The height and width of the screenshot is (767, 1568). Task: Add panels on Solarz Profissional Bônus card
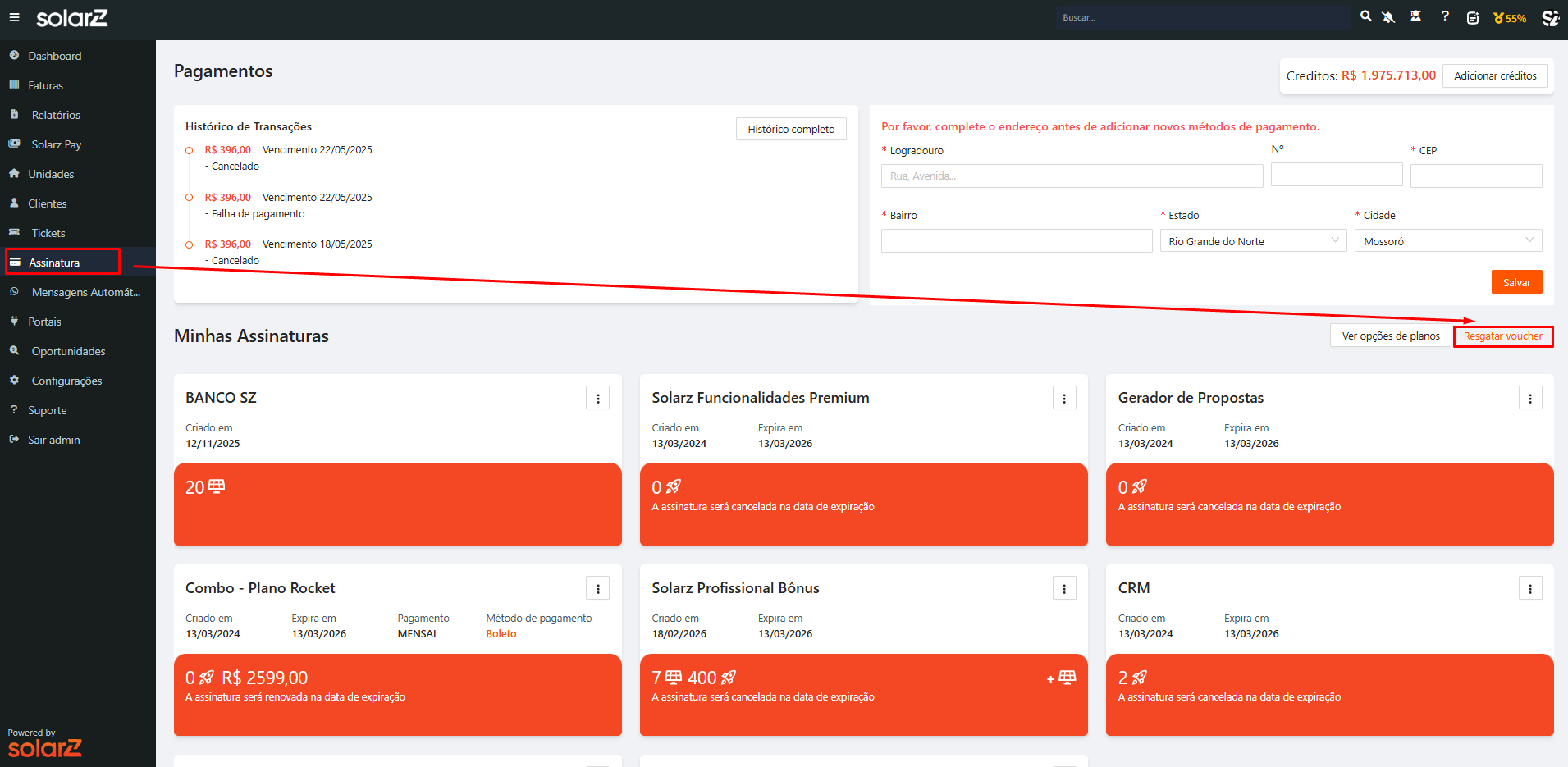click(x=1061, y=678)
